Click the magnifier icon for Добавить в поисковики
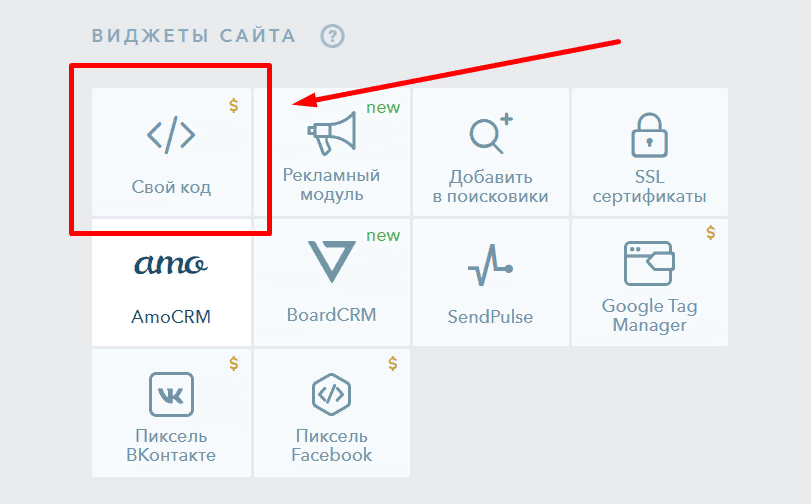 [x=491, y=133]
